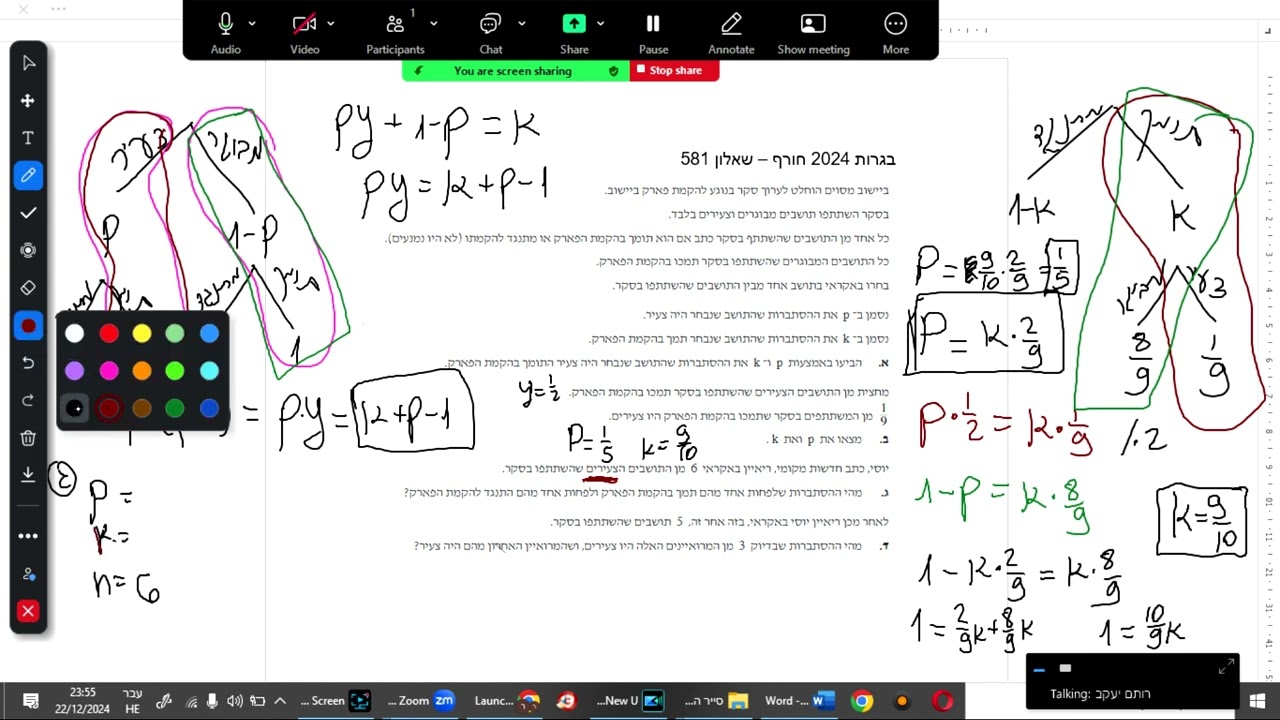This screenshot has width=1280, height=720.
Task: Pick the magenta color swatch
Action: 109,371
